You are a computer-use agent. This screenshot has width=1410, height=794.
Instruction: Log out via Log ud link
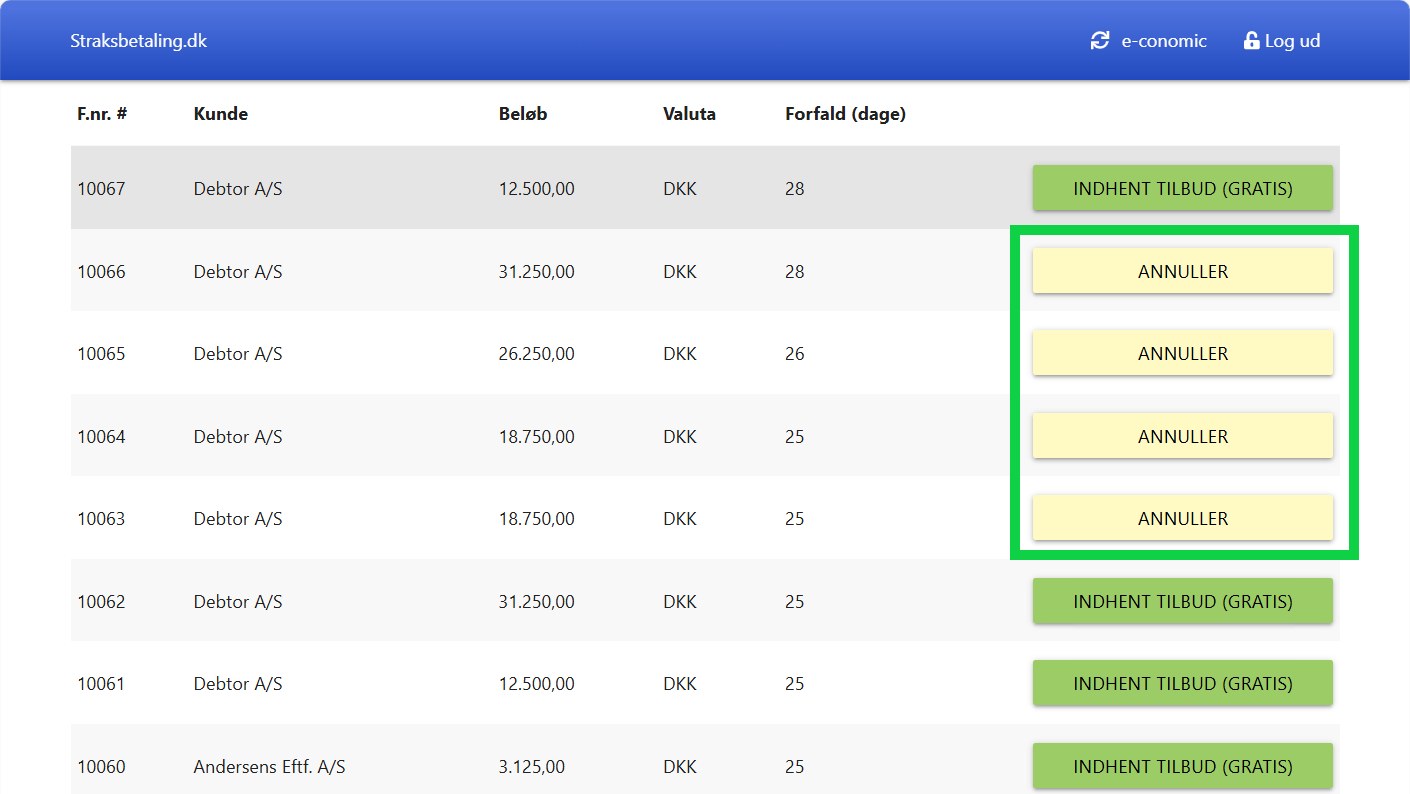tap(1292, 41)
